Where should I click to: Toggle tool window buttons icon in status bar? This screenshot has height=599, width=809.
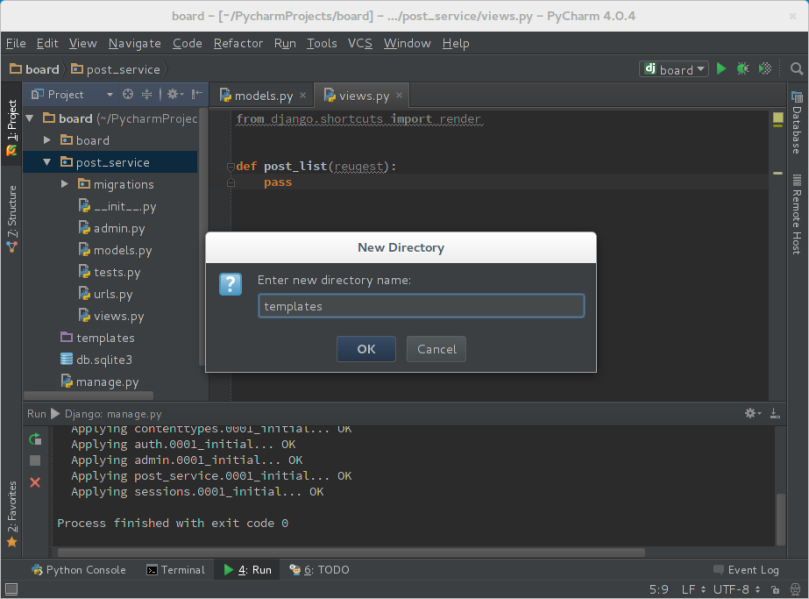click(x=11, y=589)
